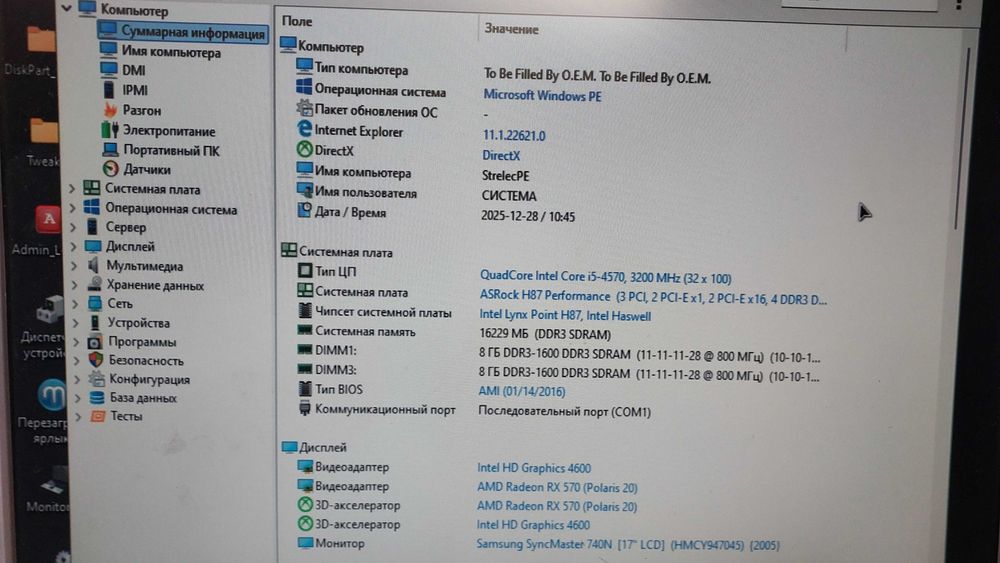Click the Хранение данных icon

[94, 284]
